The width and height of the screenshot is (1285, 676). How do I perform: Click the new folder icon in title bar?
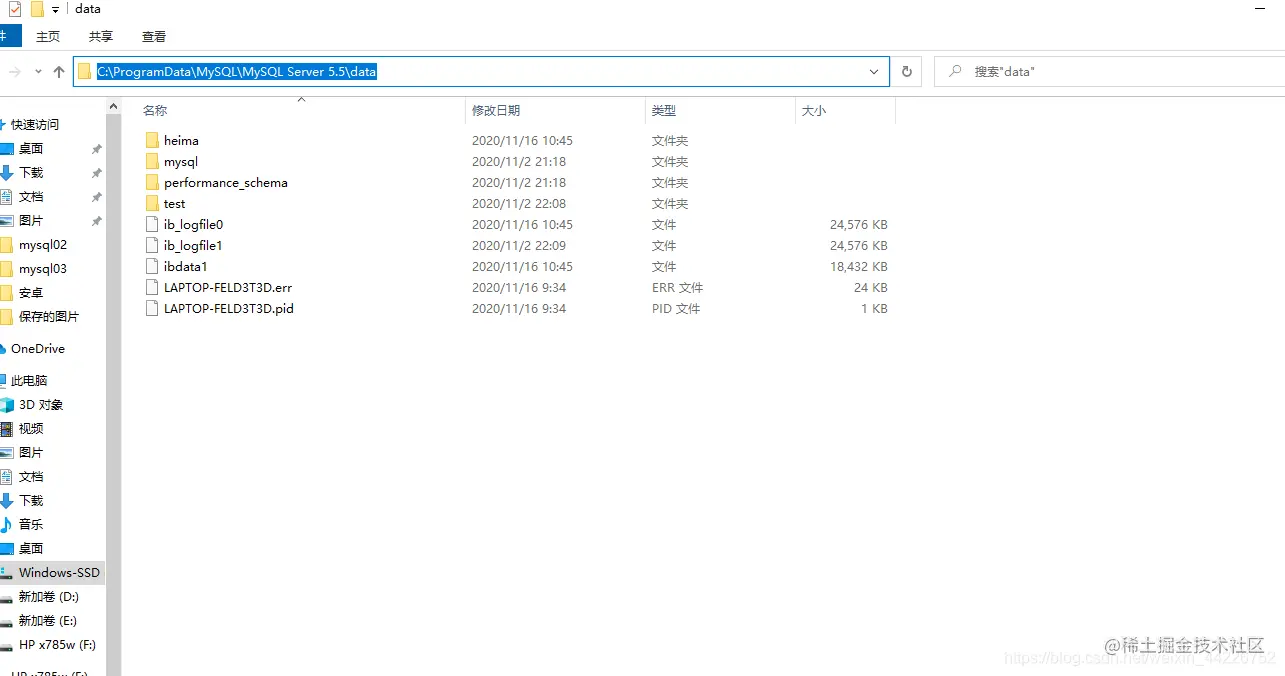point(37,9)
